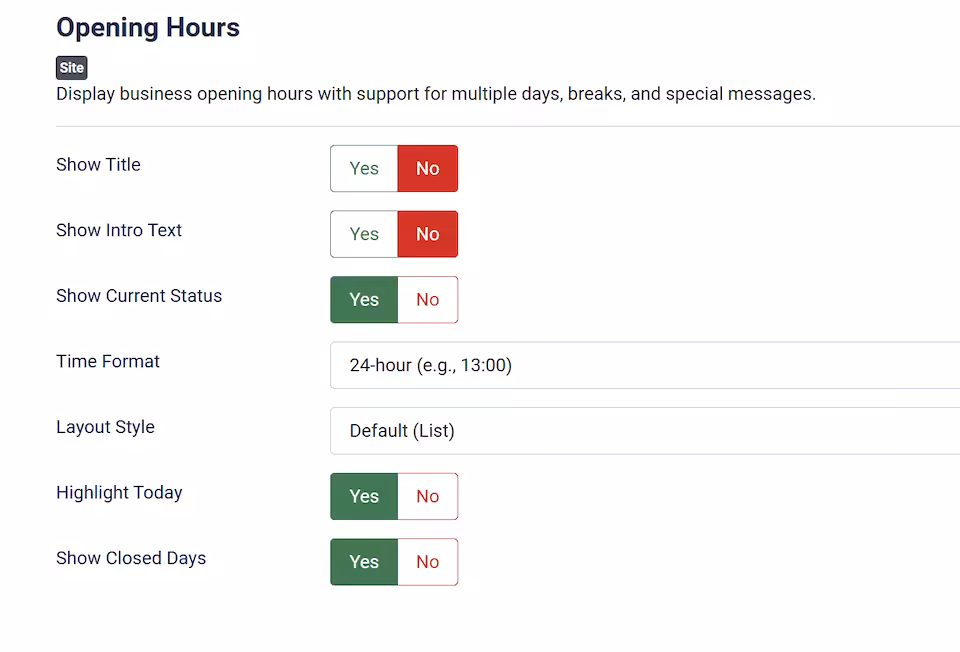Click the Layout Style label
Screen dimensions: 960x652
105,427
